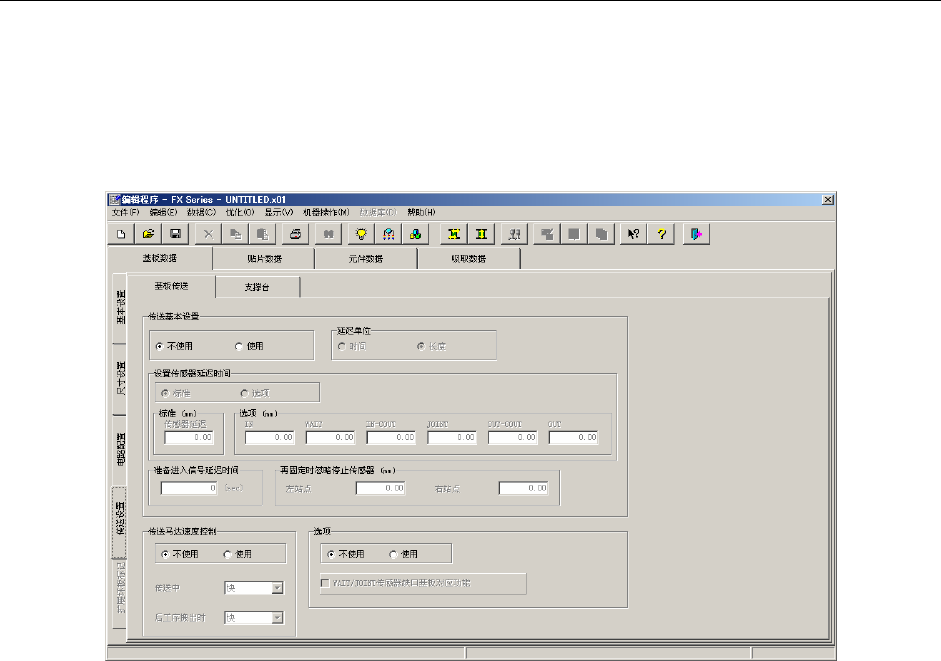Click the arch with colored dots icon
The width and height of the screenshot is (941, 661).
coord(388,234)
